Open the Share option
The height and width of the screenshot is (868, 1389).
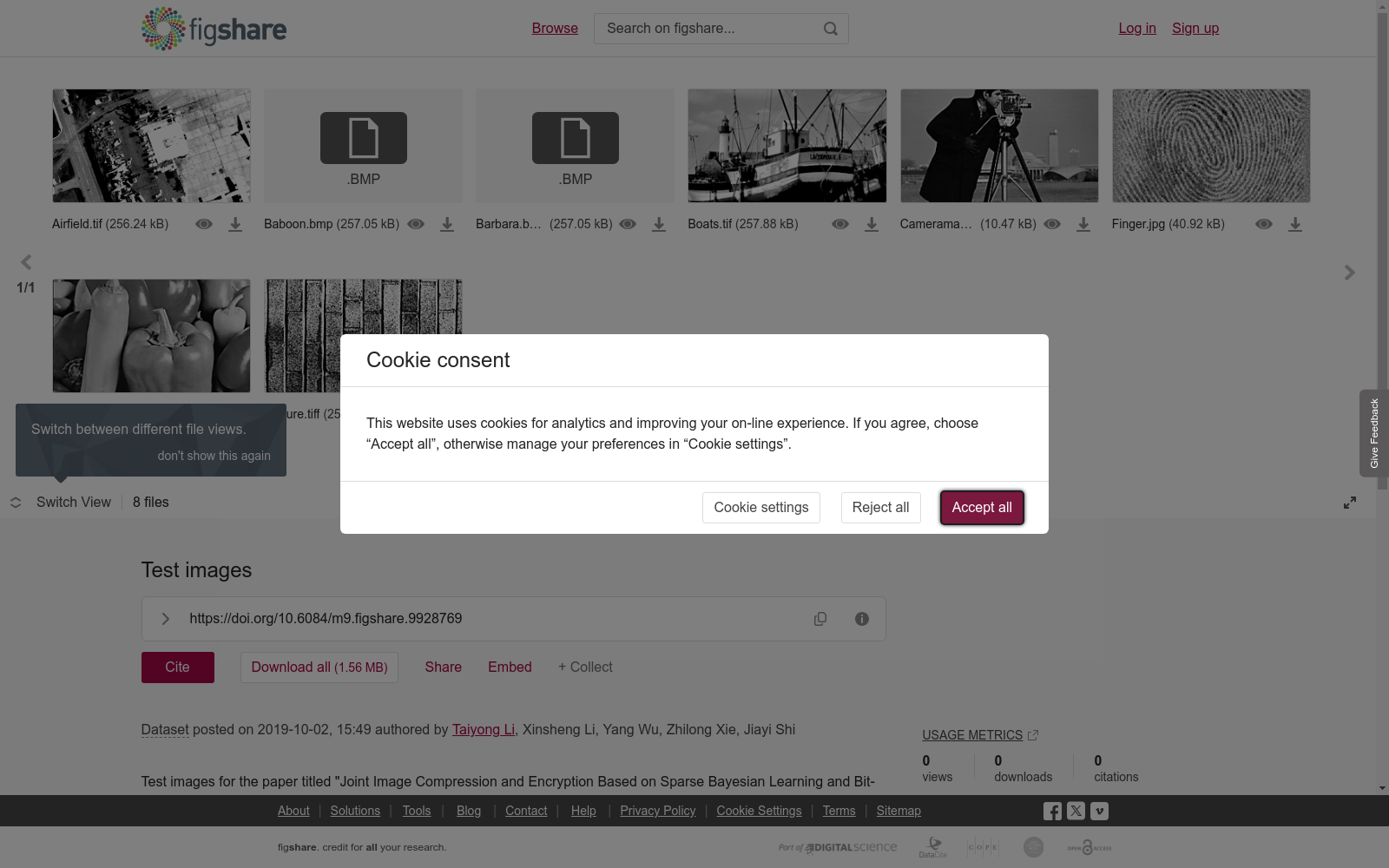point(444,667)
